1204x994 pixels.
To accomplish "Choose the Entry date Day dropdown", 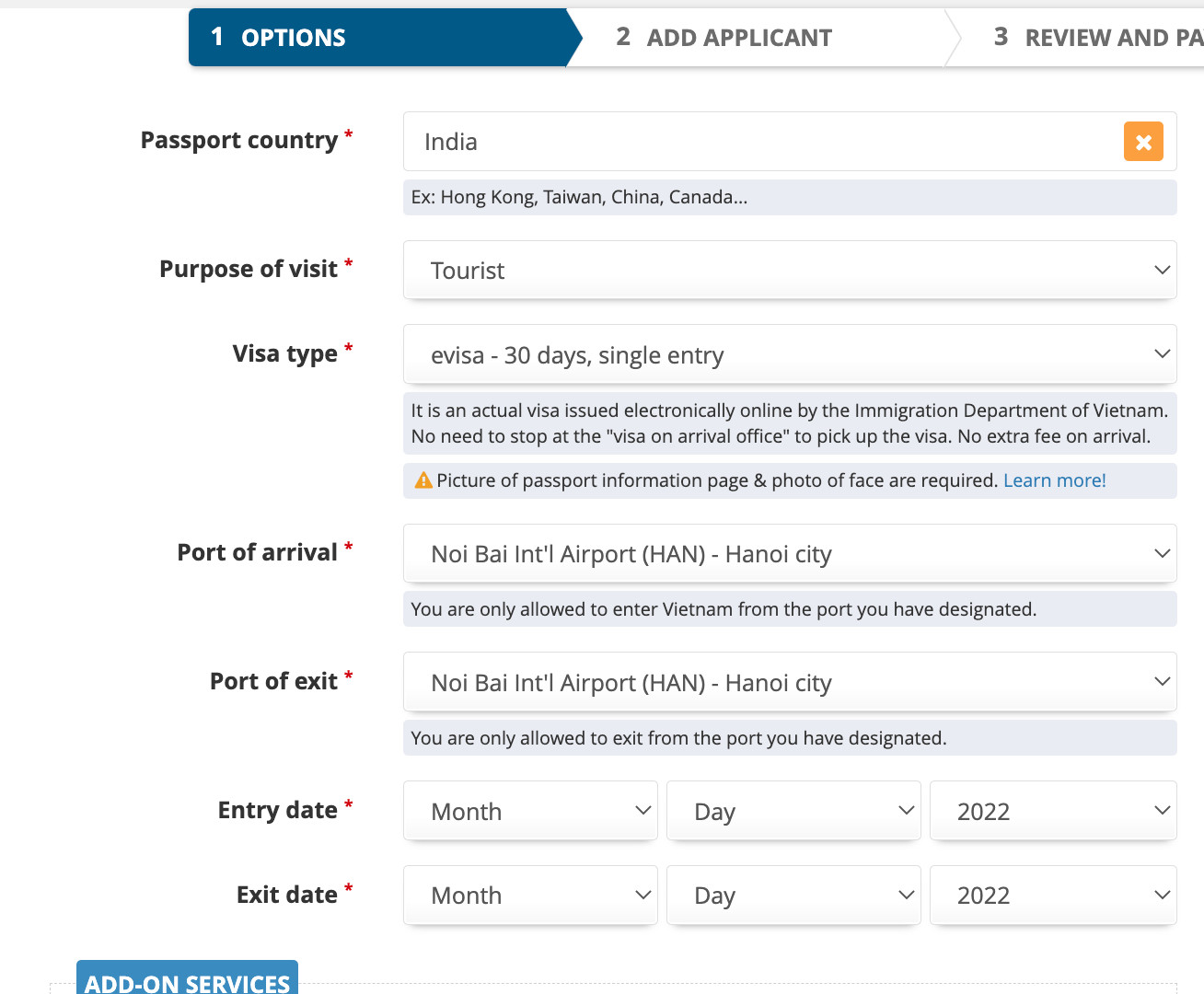I will click(x=793, y=811).
